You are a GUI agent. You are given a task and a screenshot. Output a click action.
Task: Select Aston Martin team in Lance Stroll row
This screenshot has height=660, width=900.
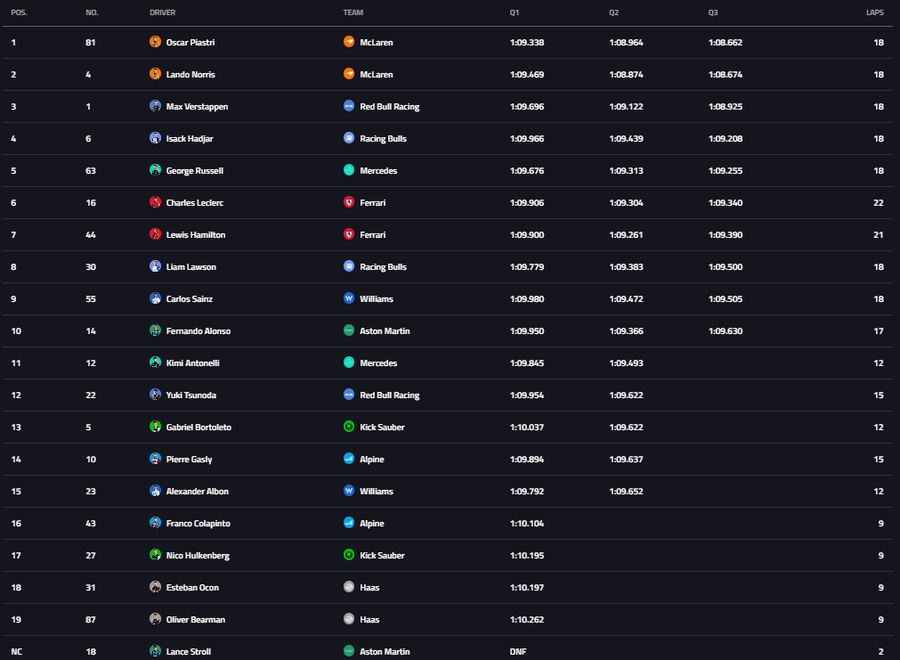click(384, 651)
